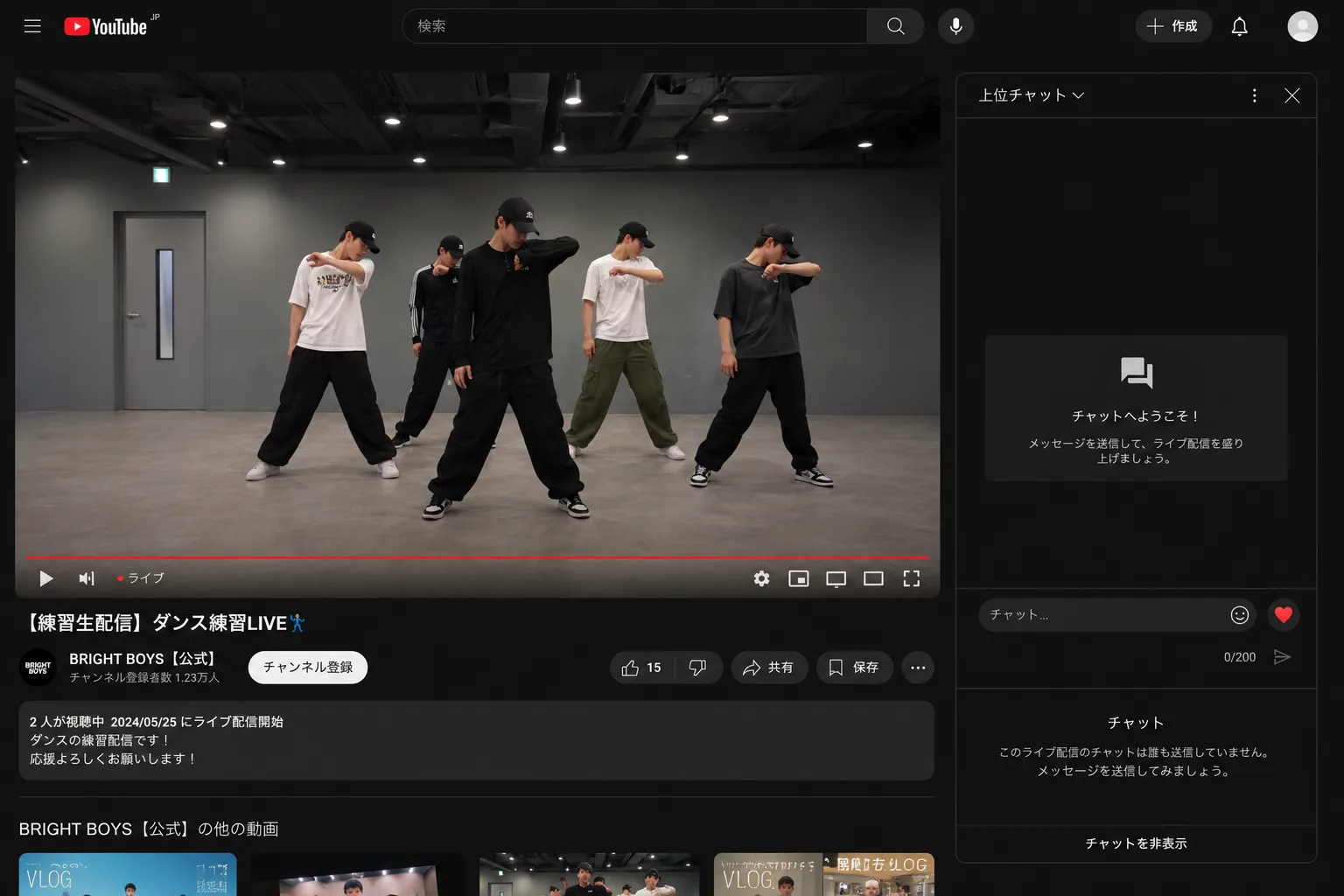Expand the video description box

pyautogui.click(x=476, y=740)
